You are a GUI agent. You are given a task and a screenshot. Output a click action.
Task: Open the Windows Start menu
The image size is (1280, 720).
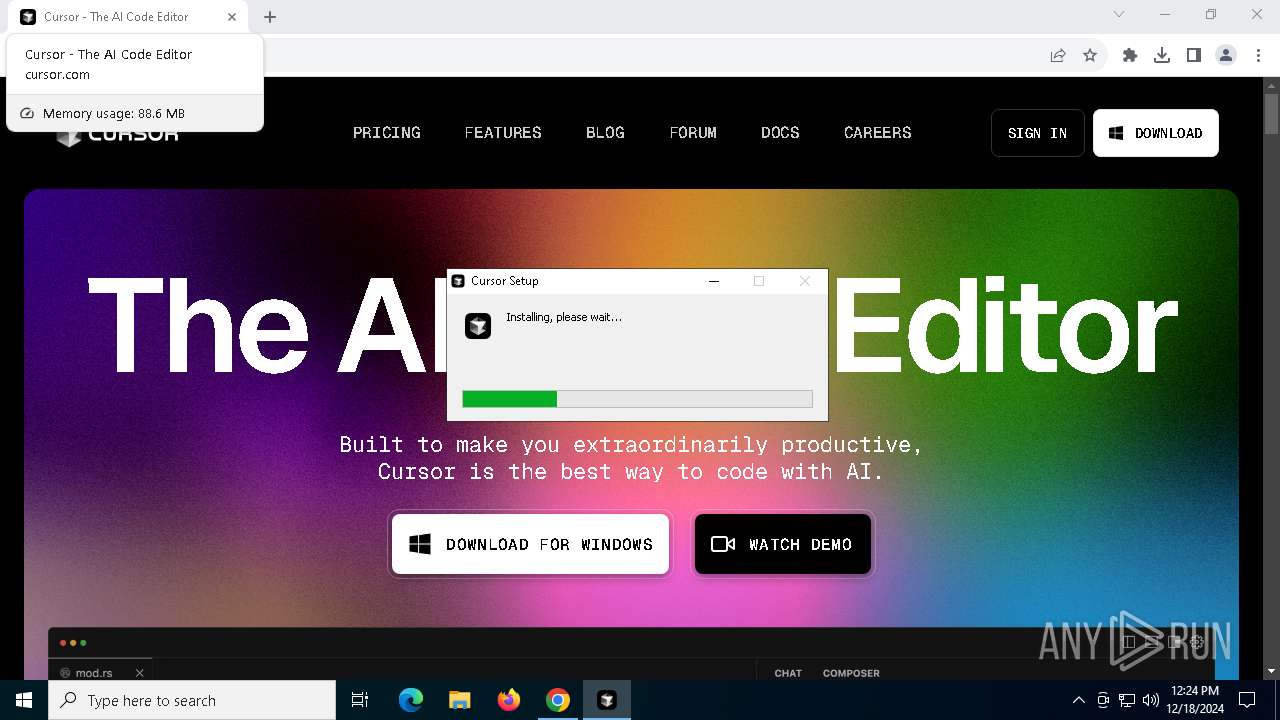(x=24, y=700)
